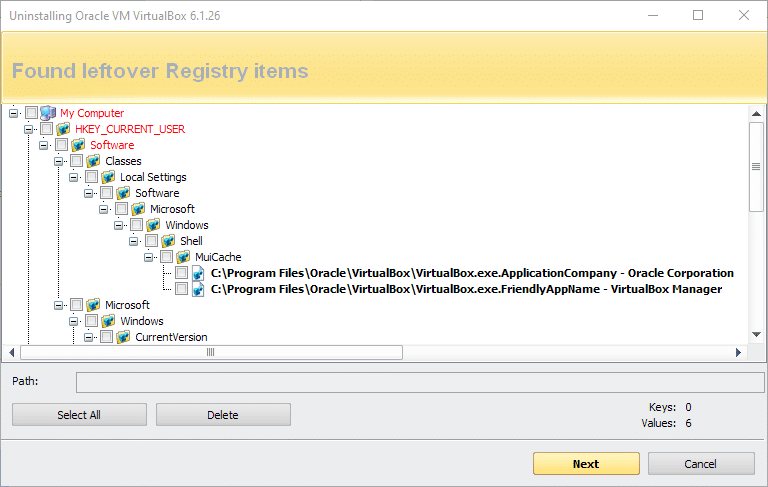Select the 'CurrentVersion' tree label
The height and width of the screenshot is (487, 768).
coord(171,337)
